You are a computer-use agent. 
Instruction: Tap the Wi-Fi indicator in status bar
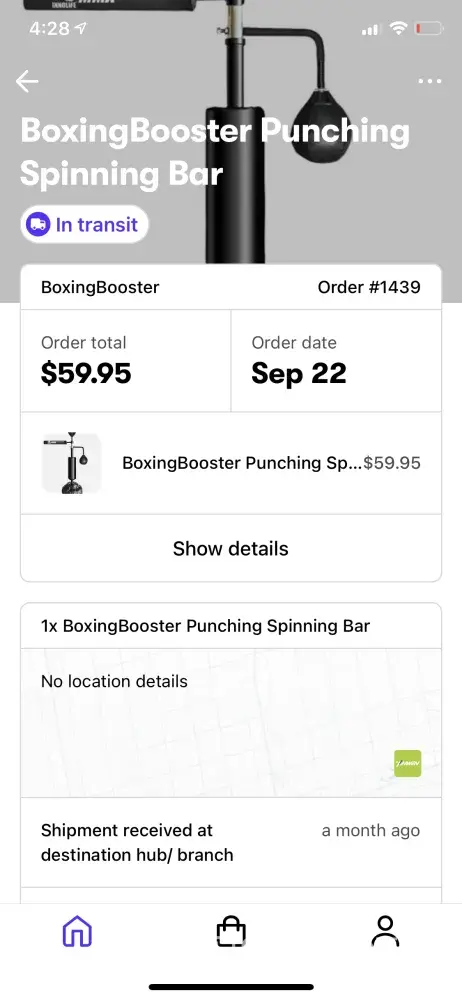399,28
